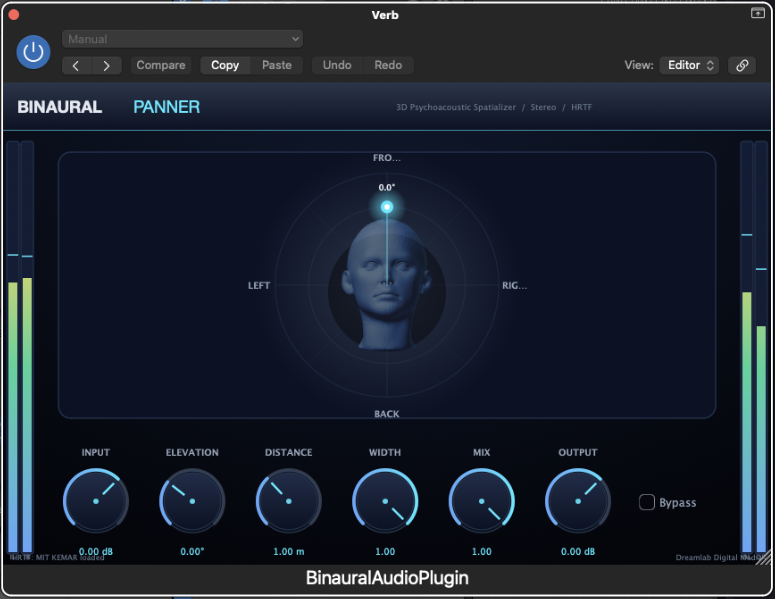Click the Paste button
The width and height of the screenshot is (775, 599).
tap(277, 65)
